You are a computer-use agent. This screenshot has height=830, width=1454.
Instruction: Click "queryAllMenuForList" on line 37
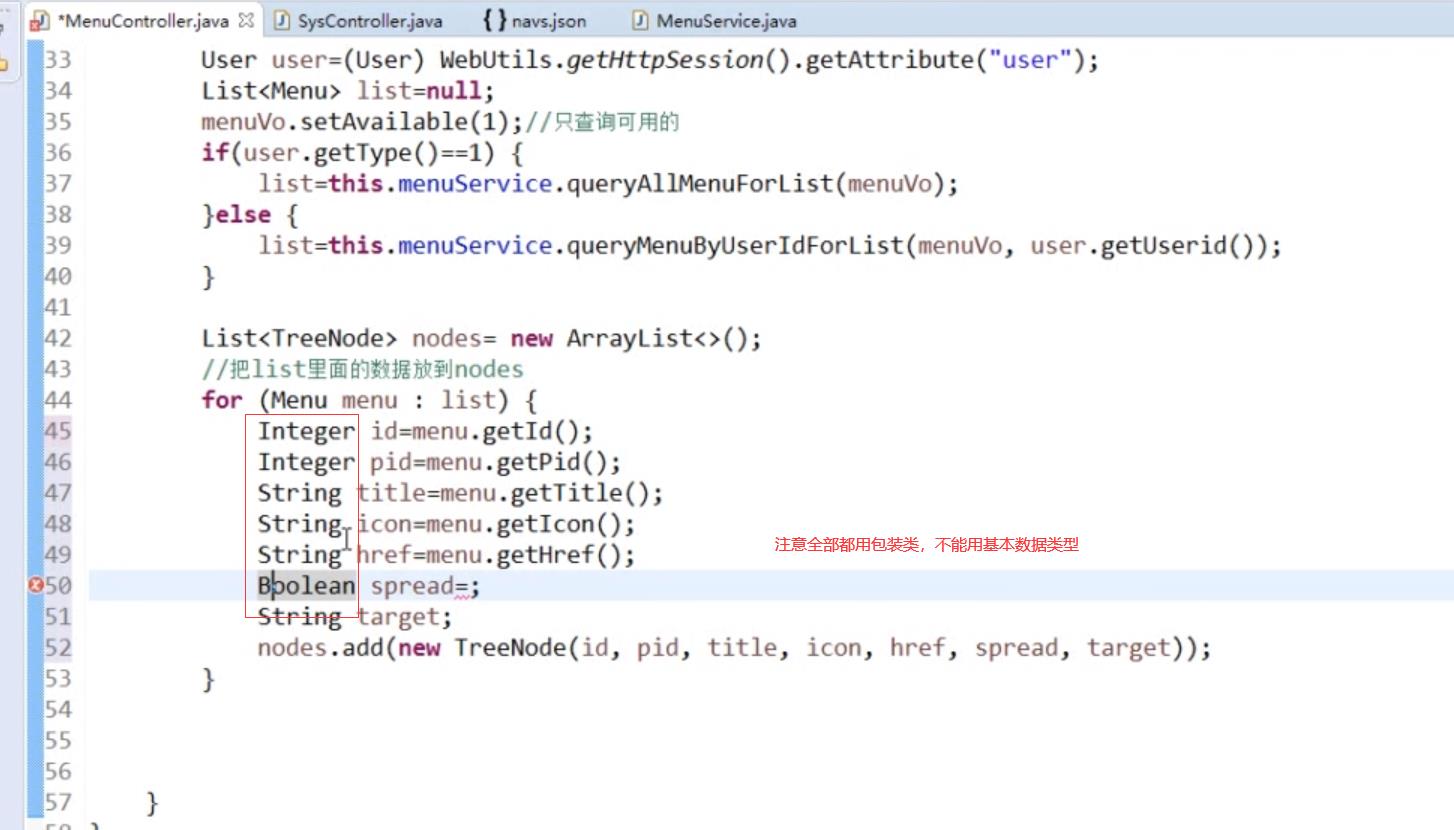[x=700, y=184]
